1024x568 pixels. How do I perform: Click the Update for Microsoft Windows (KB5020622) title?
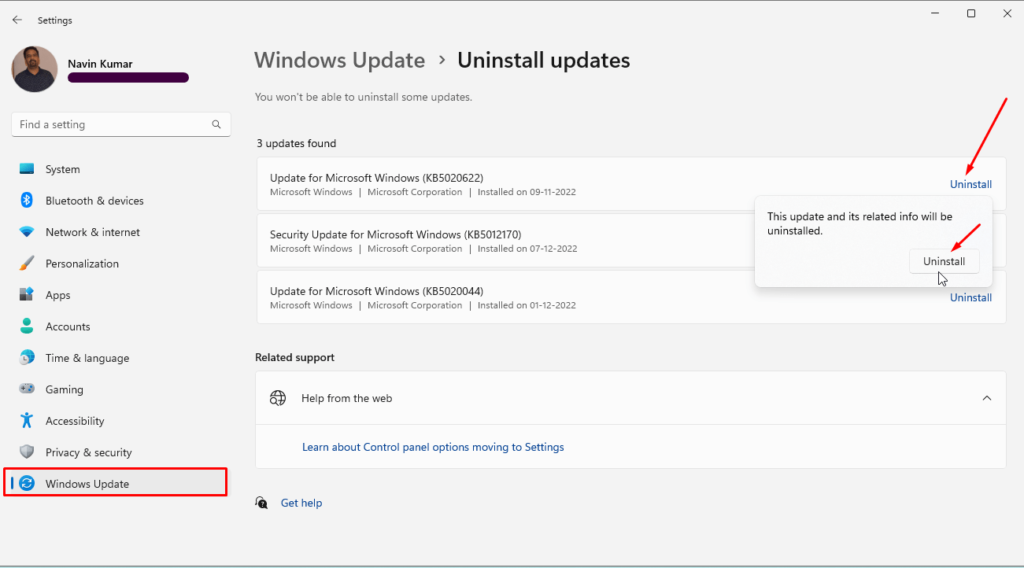(377, 178)
